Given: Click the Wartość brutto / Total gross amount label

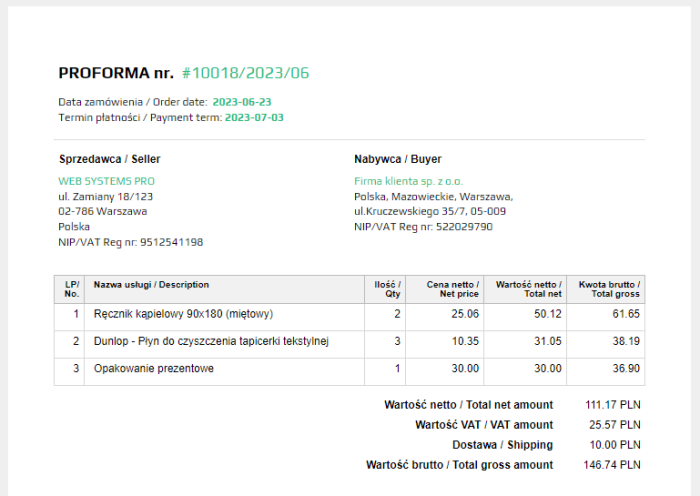Looking at the screenshot, I should [x=459, y=465].
